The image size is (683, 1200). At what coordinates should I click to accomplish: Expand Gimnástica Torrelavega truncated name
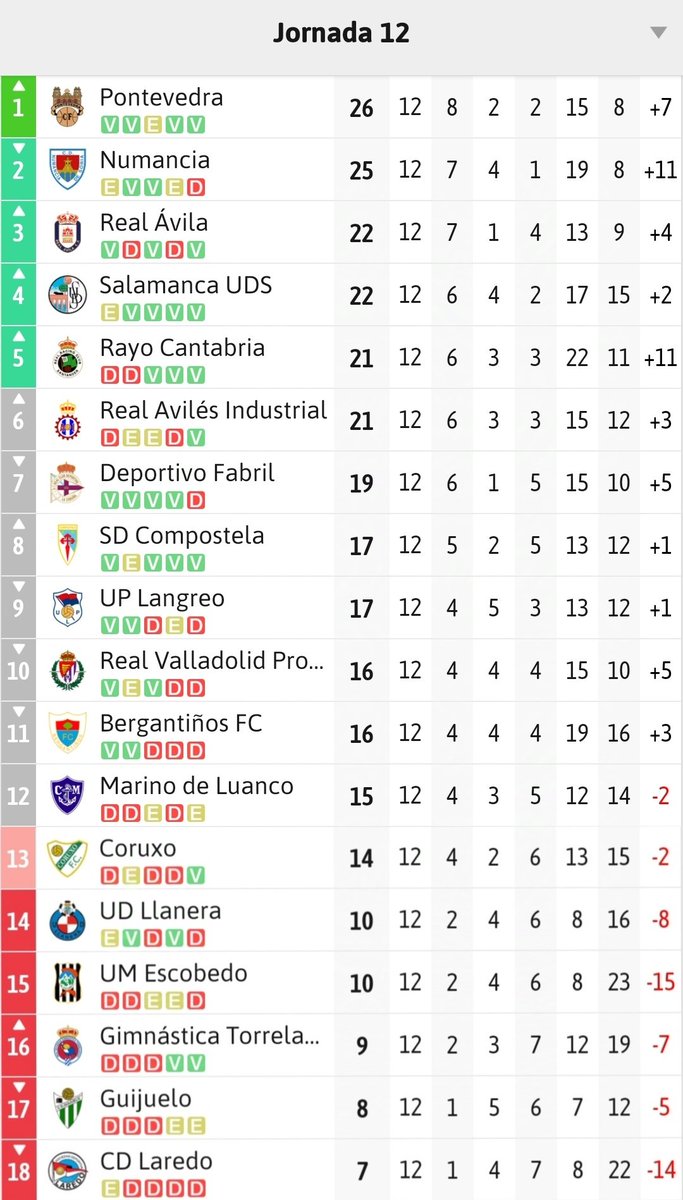tap(209, 1036)
